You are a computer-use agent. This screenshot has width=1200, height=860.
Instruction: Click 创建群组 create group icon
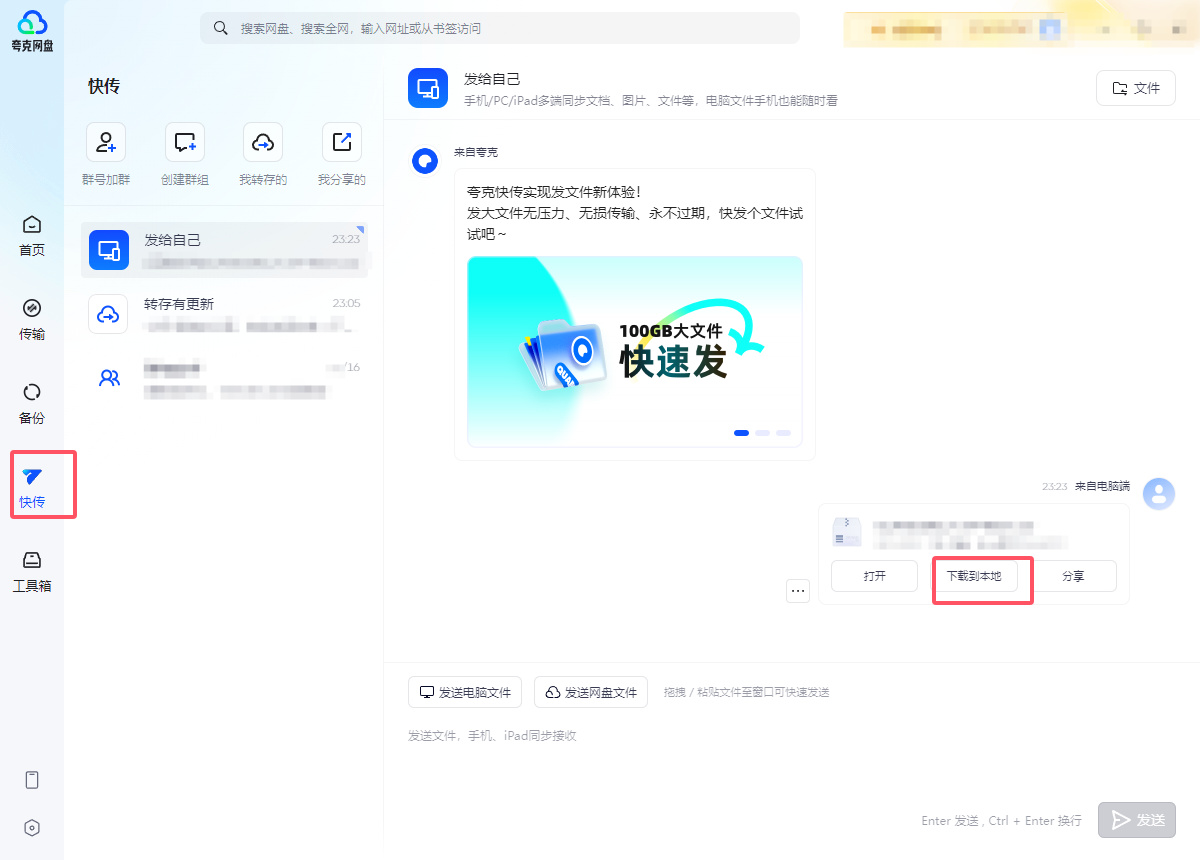185,142
